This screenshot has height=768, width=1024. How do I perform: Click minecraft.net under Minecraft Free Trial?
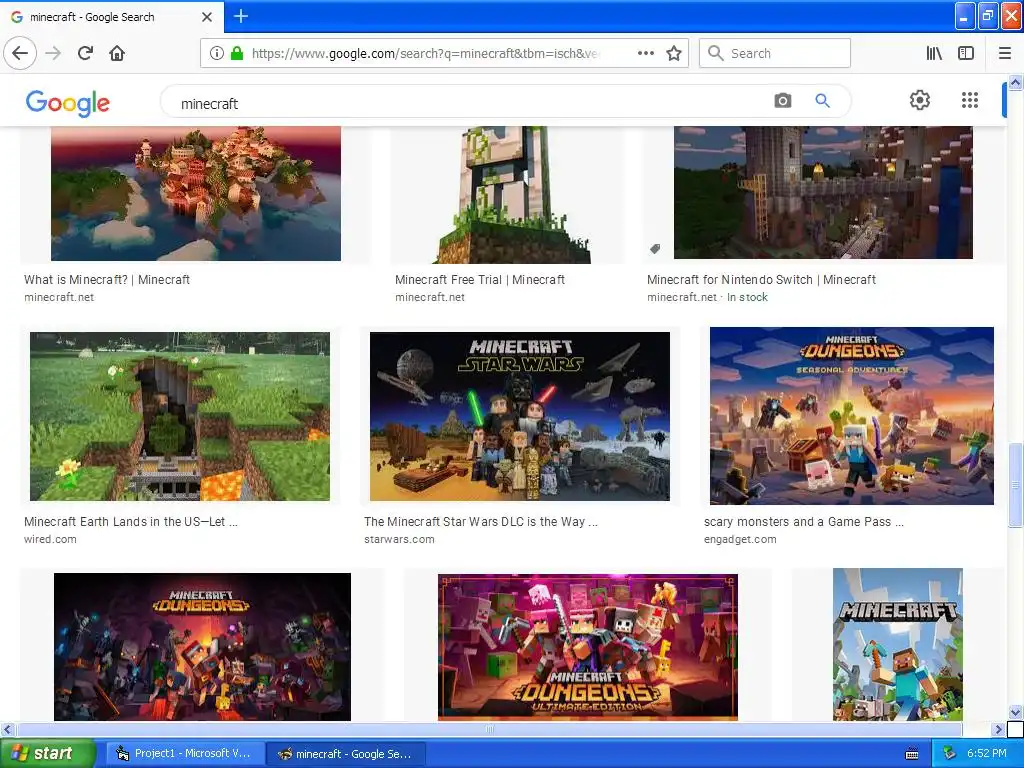(x=430, y=297)
